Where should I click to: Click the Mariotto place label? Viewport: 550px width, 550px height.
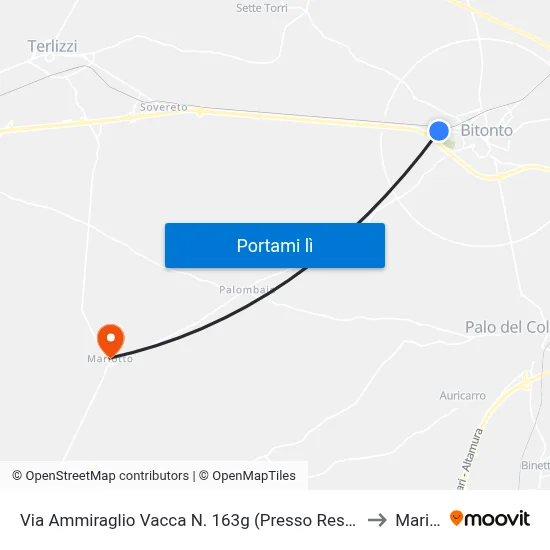(110, 359)
